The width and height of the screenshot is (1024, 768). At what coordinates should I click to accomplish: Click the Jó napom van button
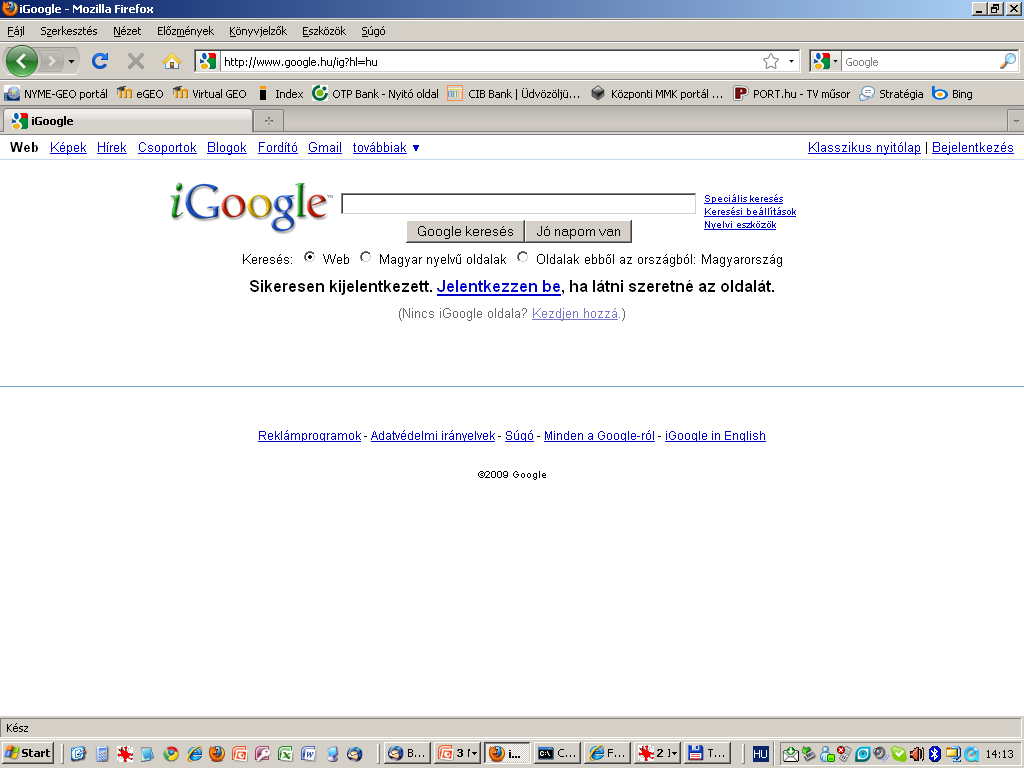point(579,231)
